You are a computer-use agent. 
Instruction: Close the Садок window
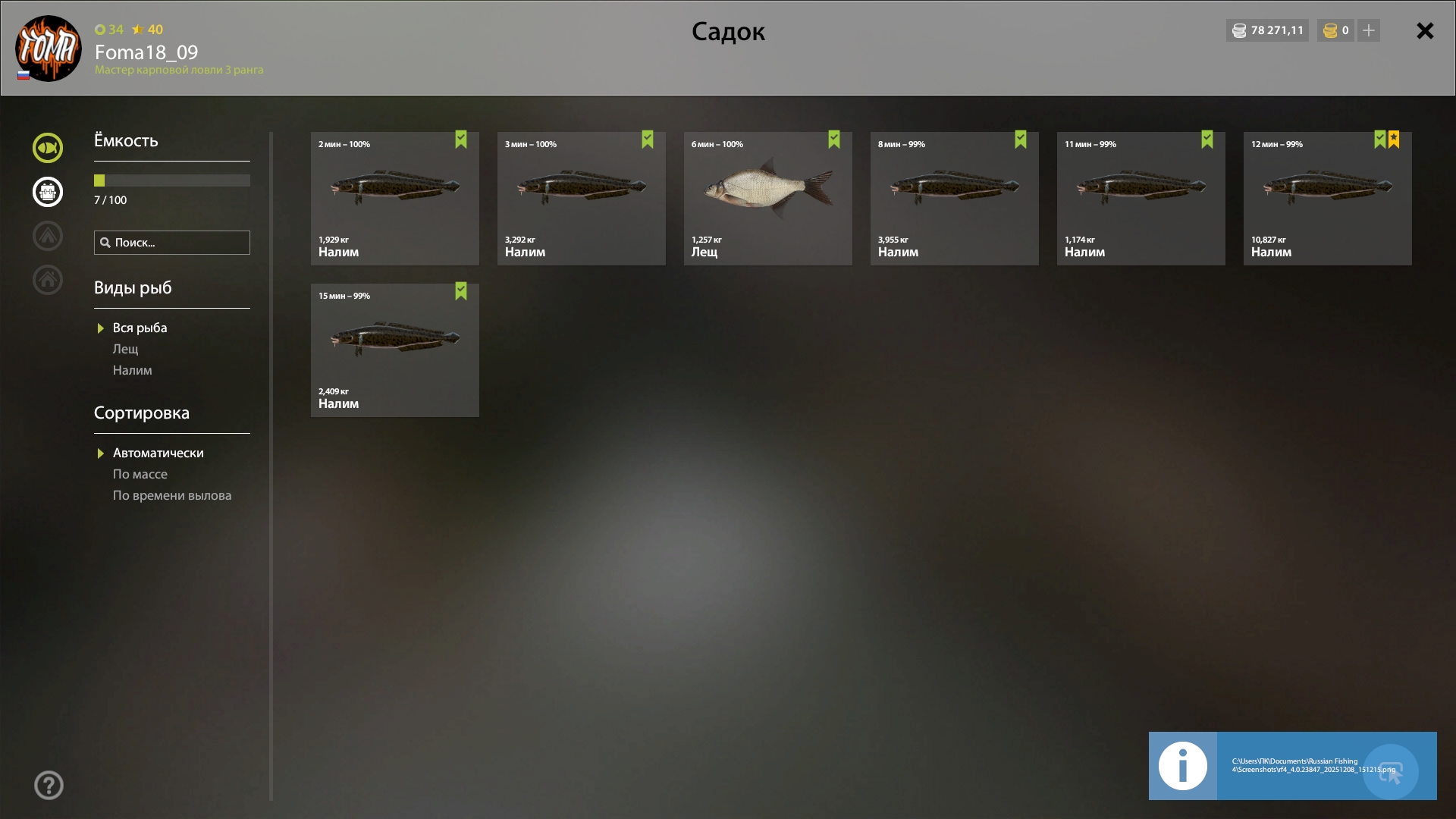(x=1425, y=30)
